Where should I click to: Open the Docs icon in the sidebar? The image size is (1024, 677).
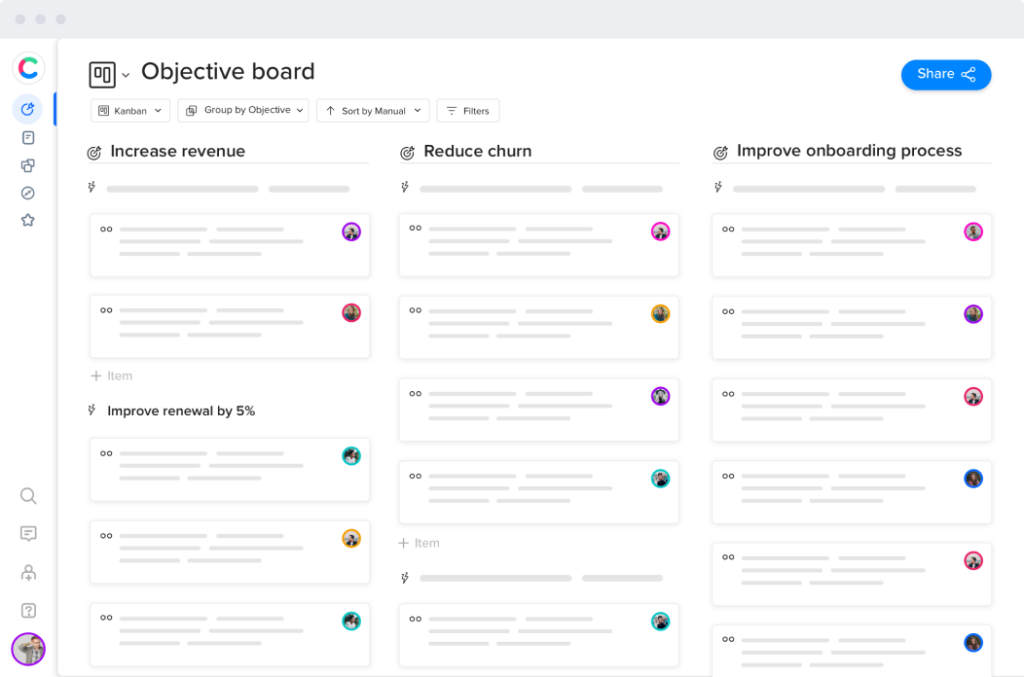[28, 137]
